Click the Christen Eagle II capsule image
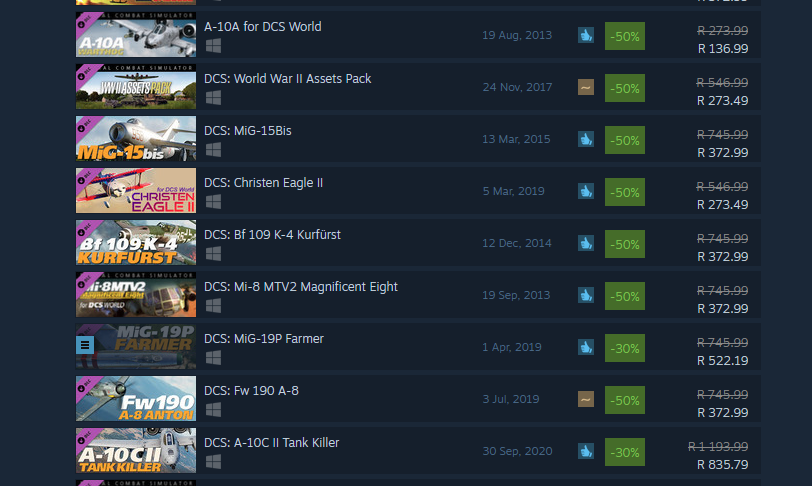 [136, 190]
